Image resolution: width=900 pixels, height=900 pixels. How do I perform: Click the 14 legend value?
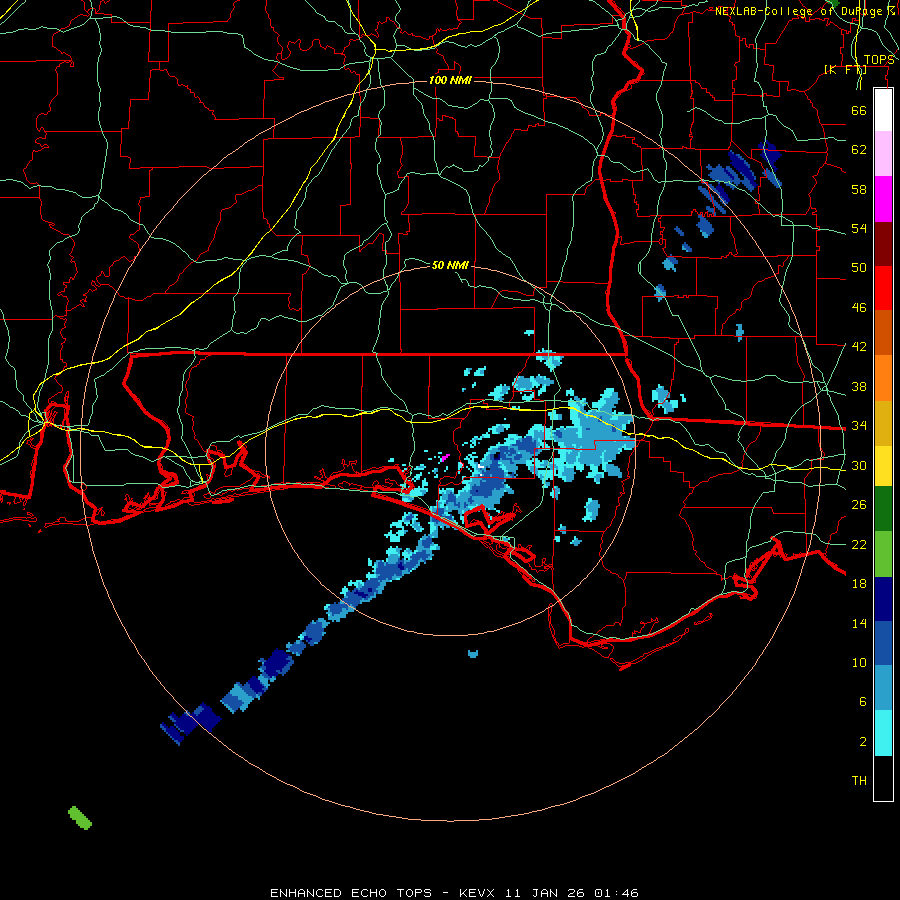[859, 623]
